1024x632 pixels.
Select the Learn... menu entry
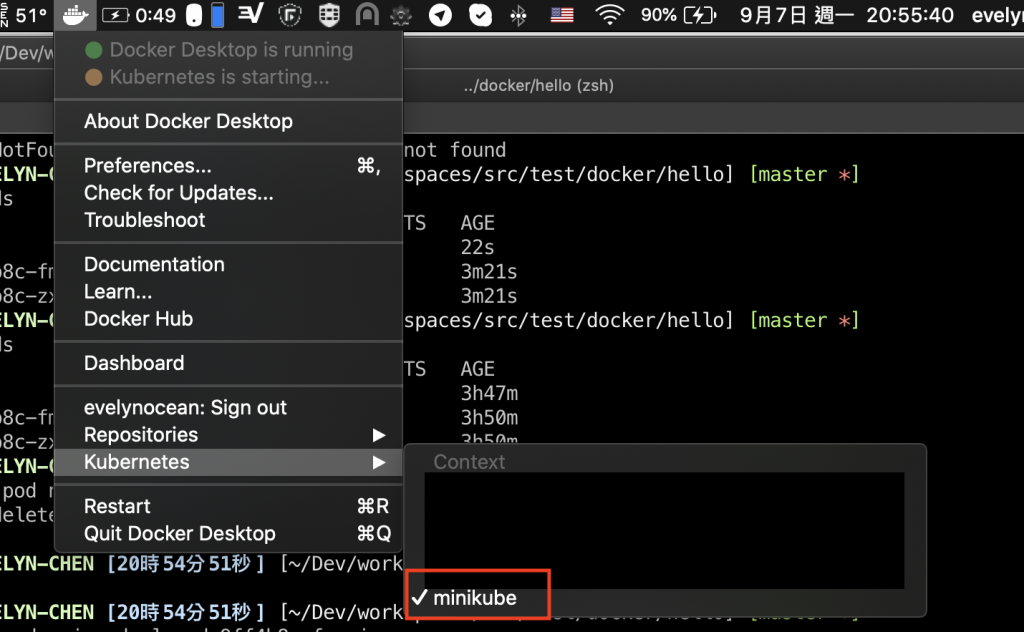tap(228, 292)
